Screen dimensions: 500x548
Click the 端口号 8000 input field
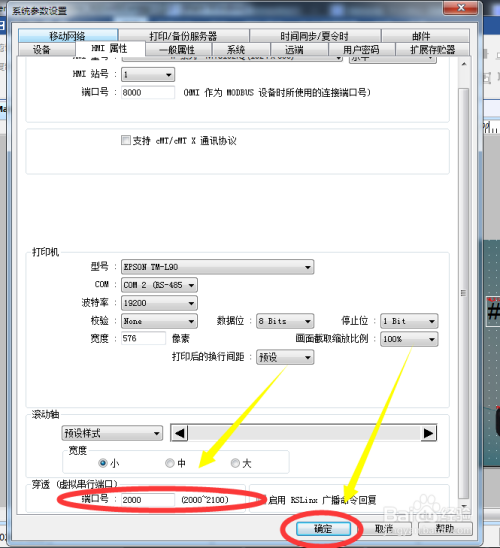147,92
